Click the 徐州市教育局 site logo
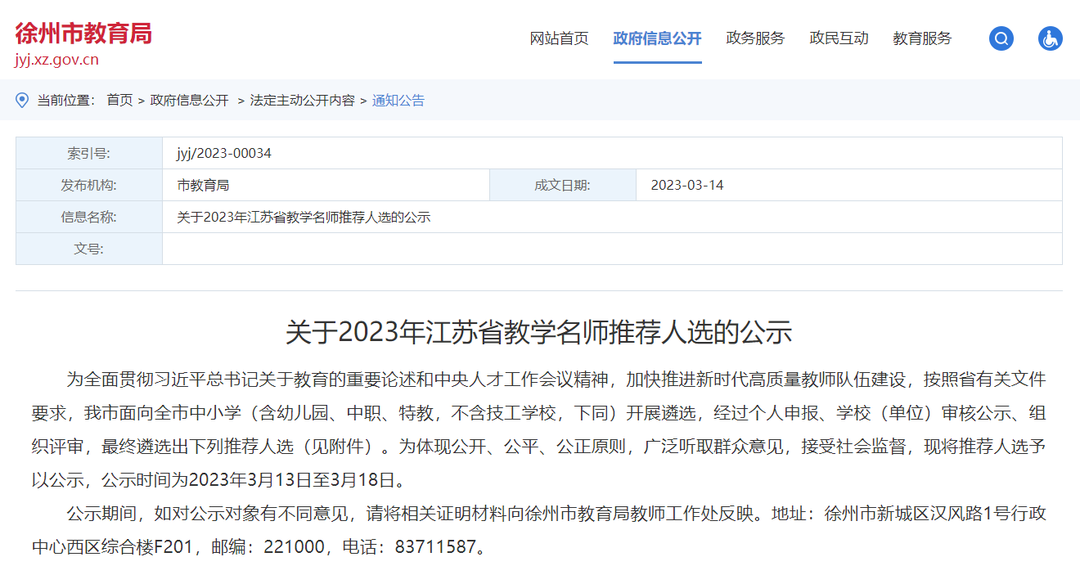This screenshot has height=575, width=1080. (x=83, y=33)
